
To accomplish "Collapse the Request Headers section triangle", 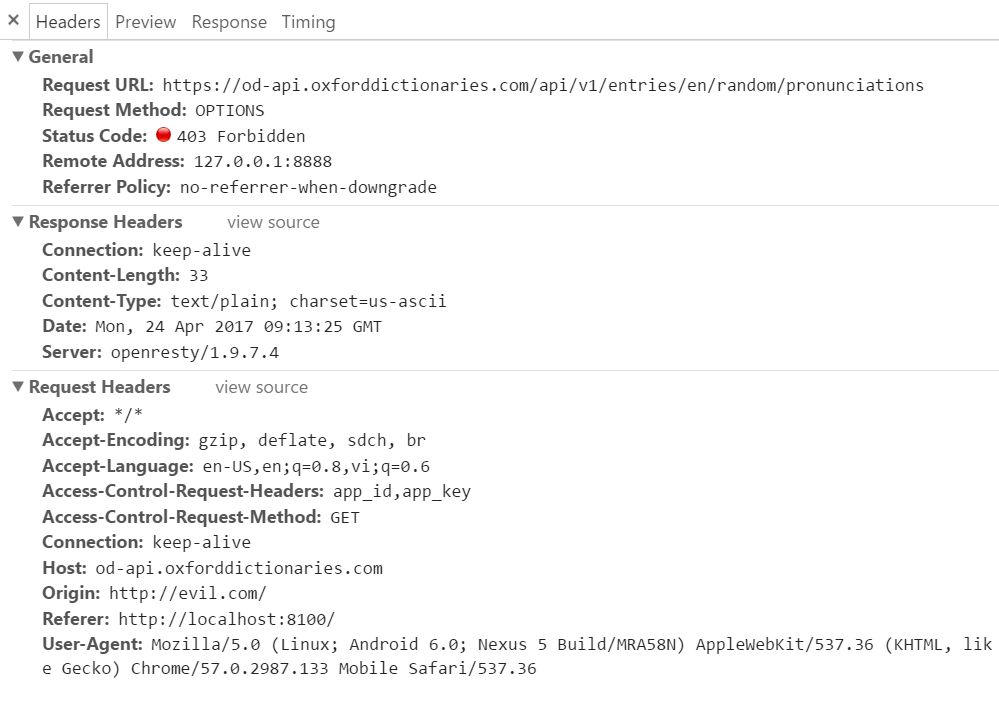I will click(18, 387).
